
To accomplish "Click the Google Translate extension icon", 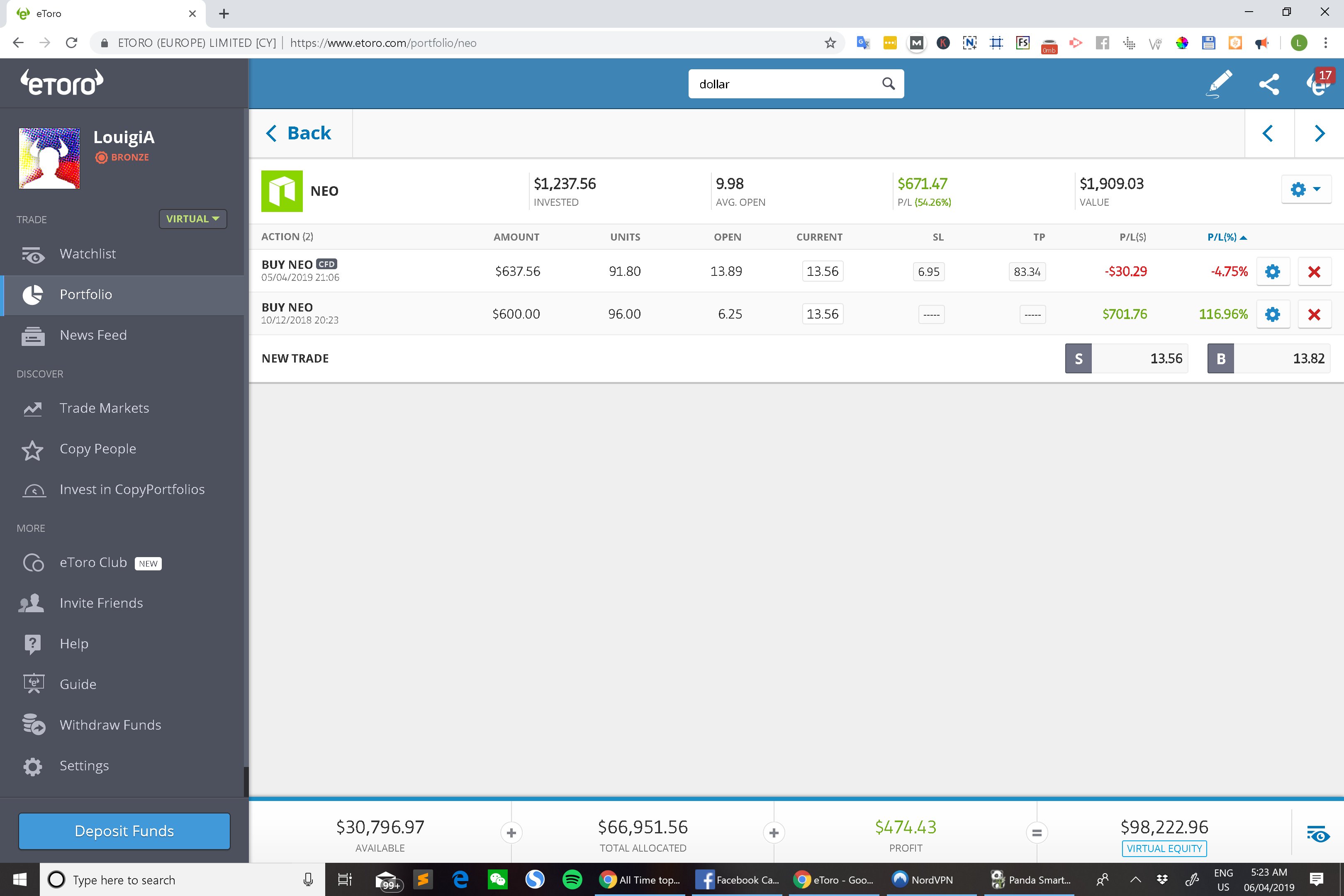I will point(863,43).
